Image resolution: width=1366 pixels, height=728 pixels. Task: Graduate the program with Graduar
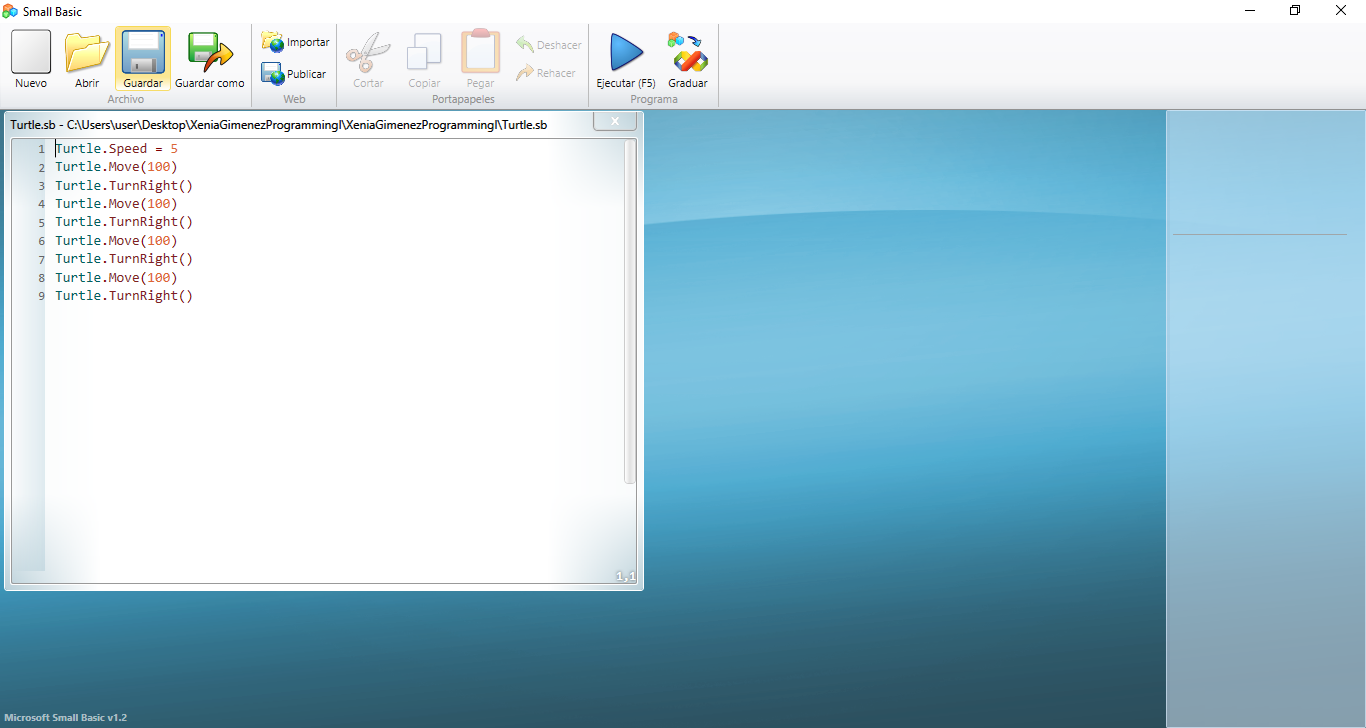coord(687,58)
